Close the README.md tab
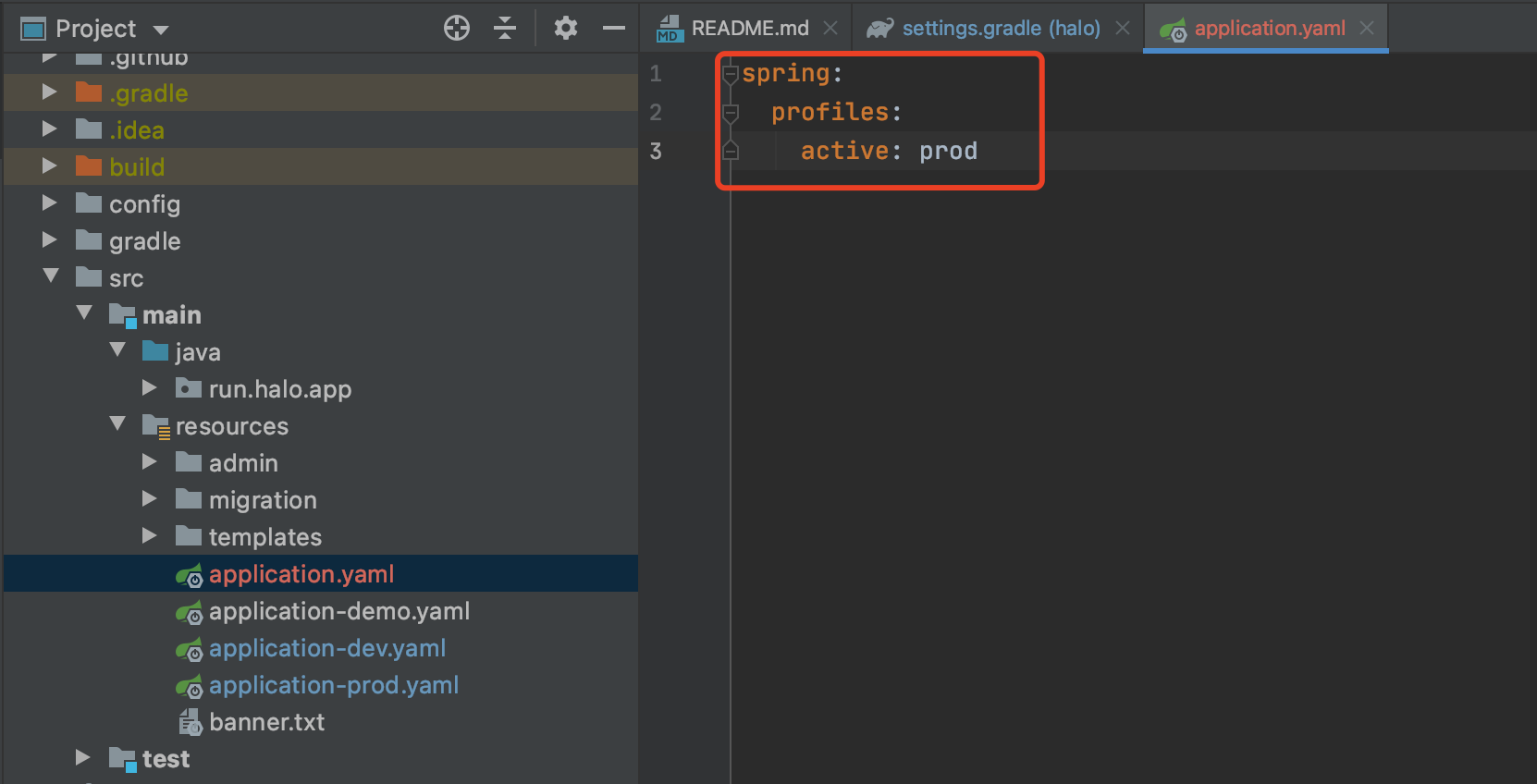Image resolution: width=1537 pixels, height=784 pixels. [x=830, y=28]
